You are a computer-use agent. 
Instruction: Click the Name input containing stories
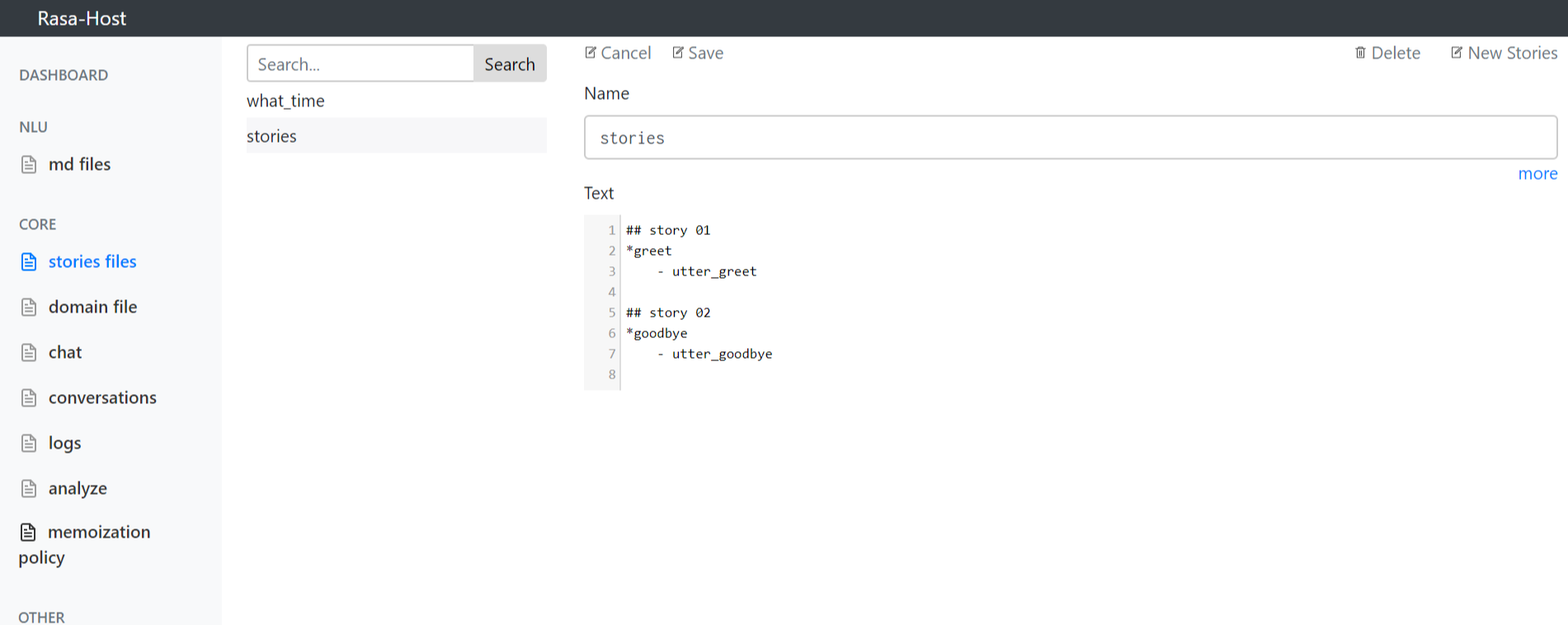click(1071, 137)
